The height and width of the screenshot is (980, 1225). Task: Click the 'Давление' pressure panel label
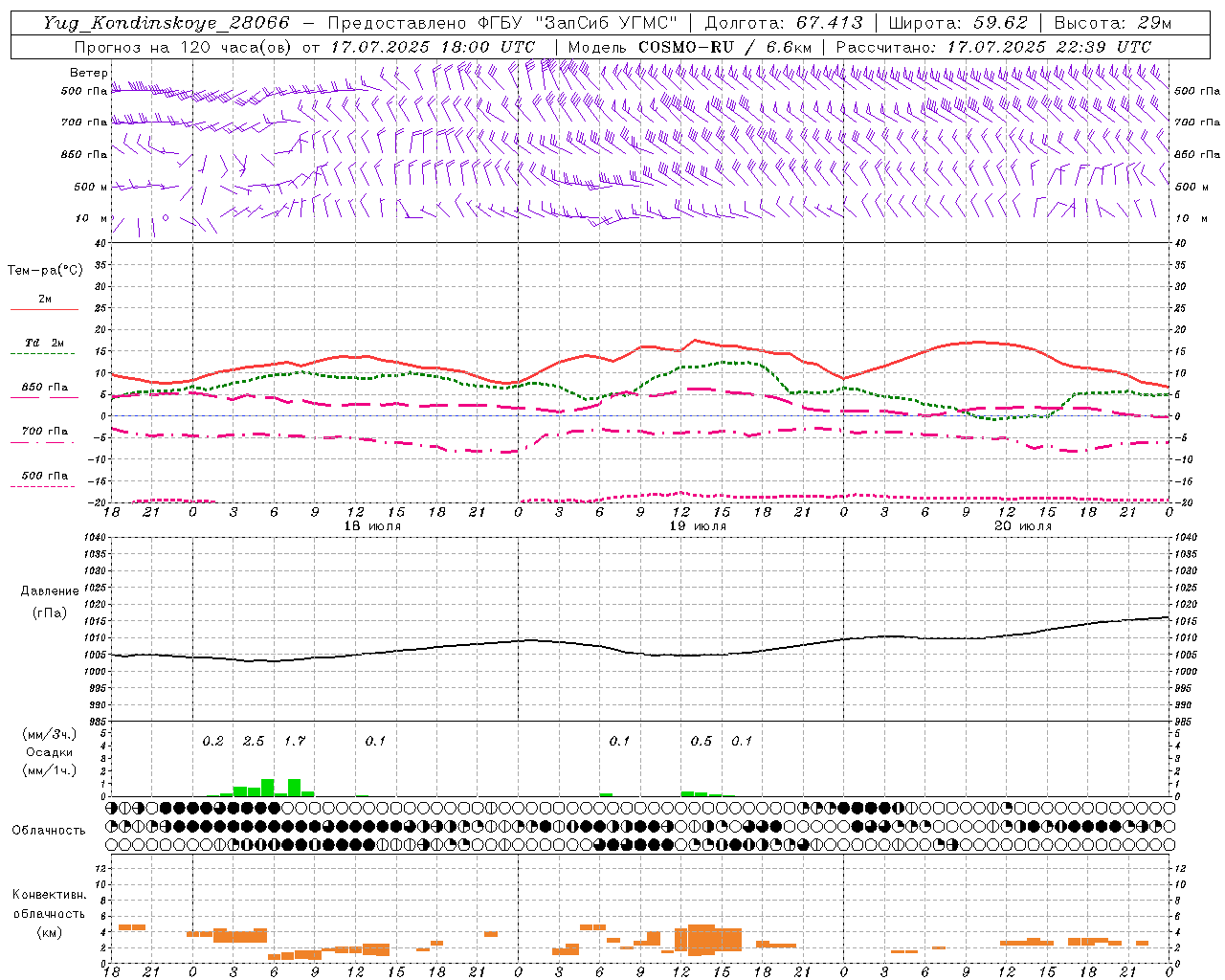(x=50, y=591)
